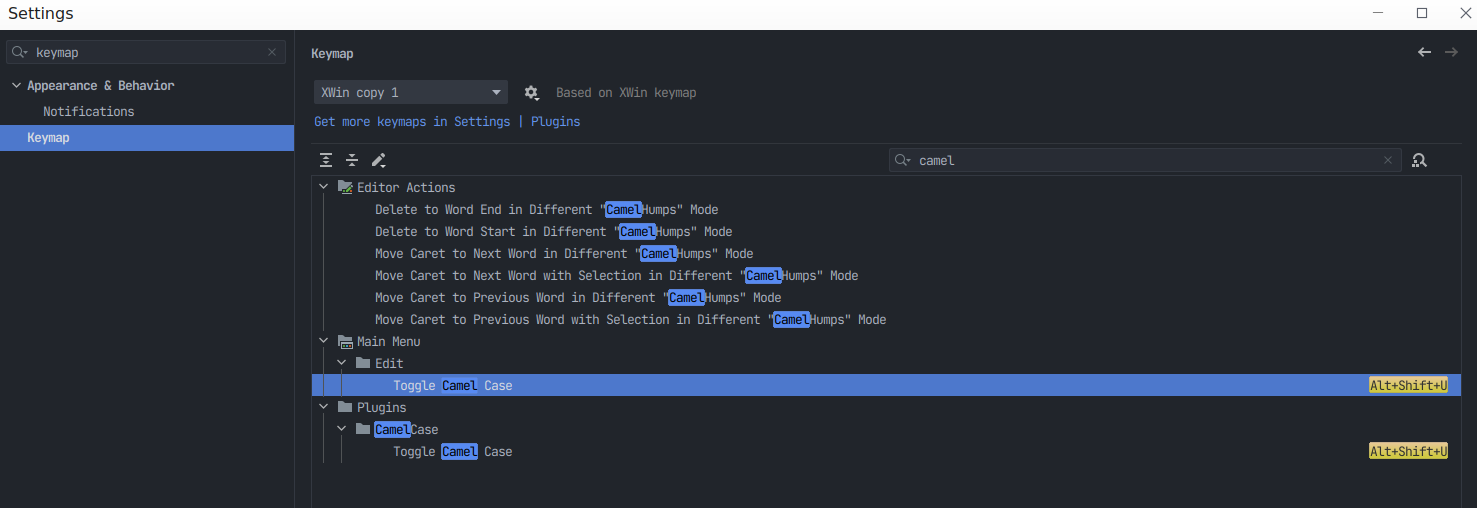
Task: Select Keymap in settings sidebar
Action: pos(147,138)
